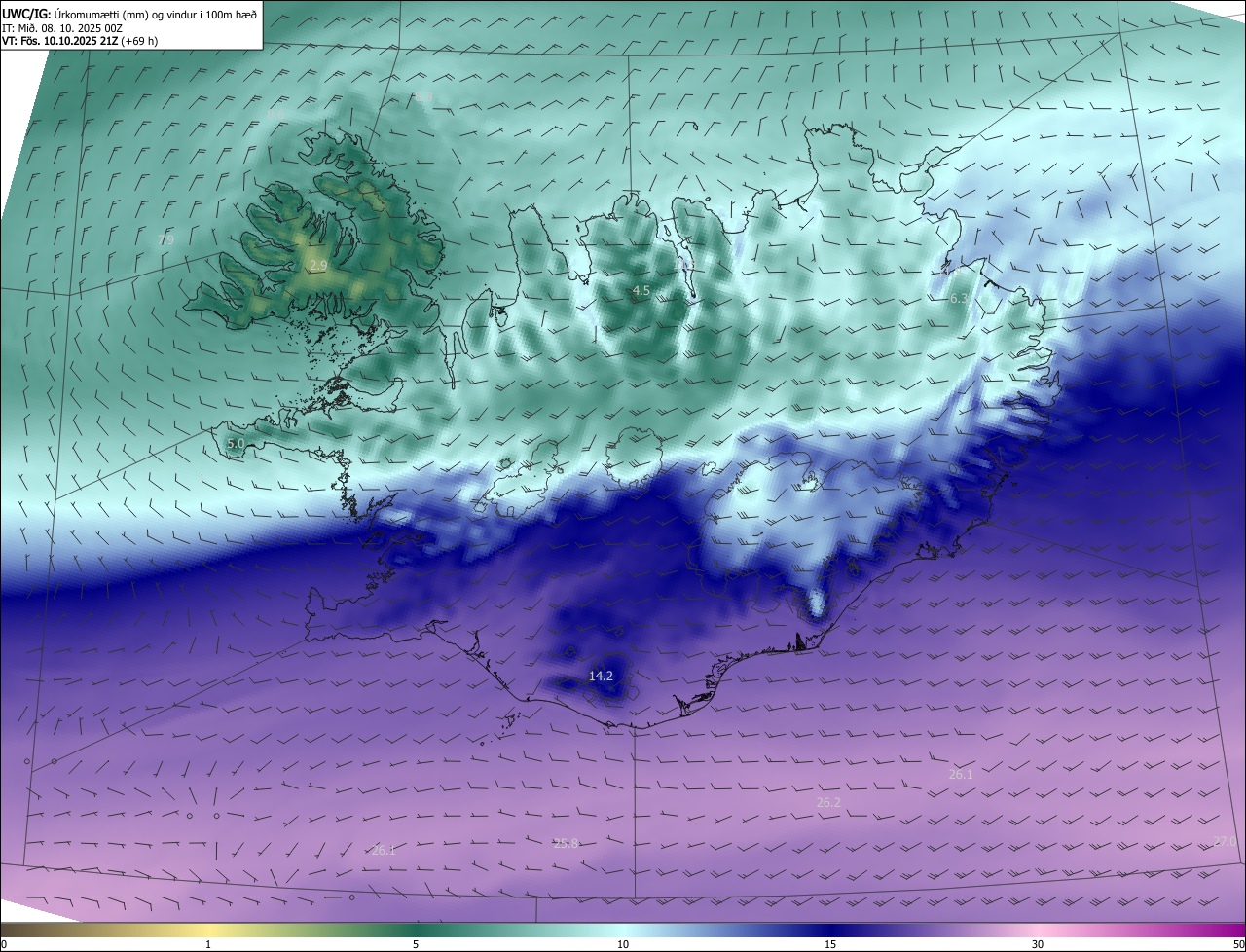This screenshot has height=952, width=1246.
Task: Click the "(+69 h)" forecast offset text
Action: coord(141,41)
